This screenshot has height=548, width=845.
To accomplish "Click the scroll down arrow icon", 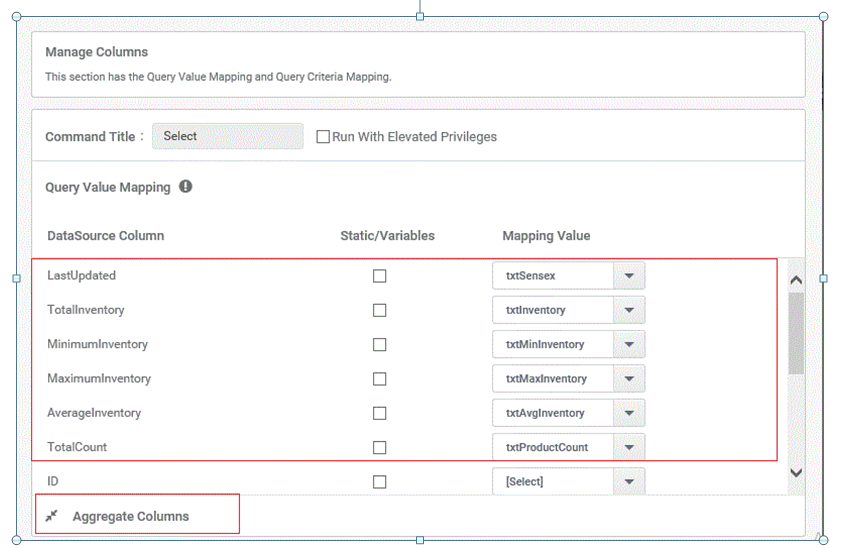I will coord(796,473).
